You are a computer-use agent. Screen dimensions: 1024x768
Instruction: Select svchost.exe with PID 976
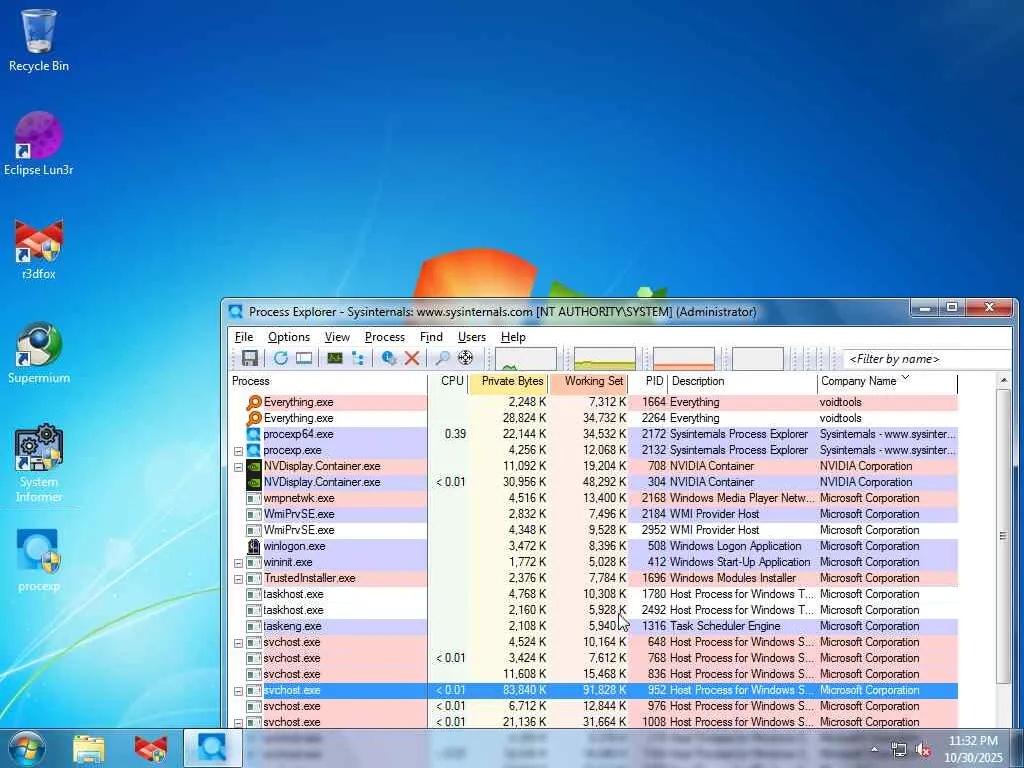(594, 706)
